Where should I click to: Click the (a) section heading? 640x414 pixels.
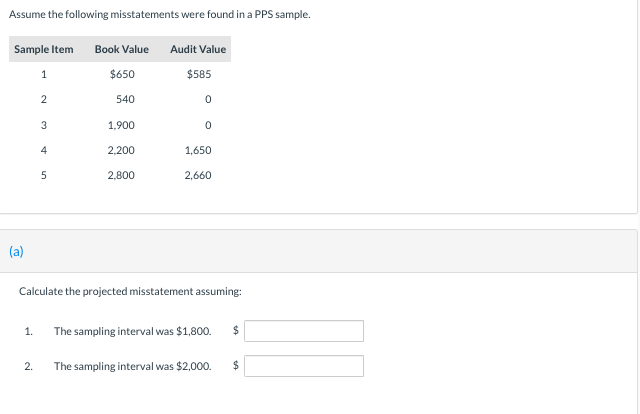(16, 252)
